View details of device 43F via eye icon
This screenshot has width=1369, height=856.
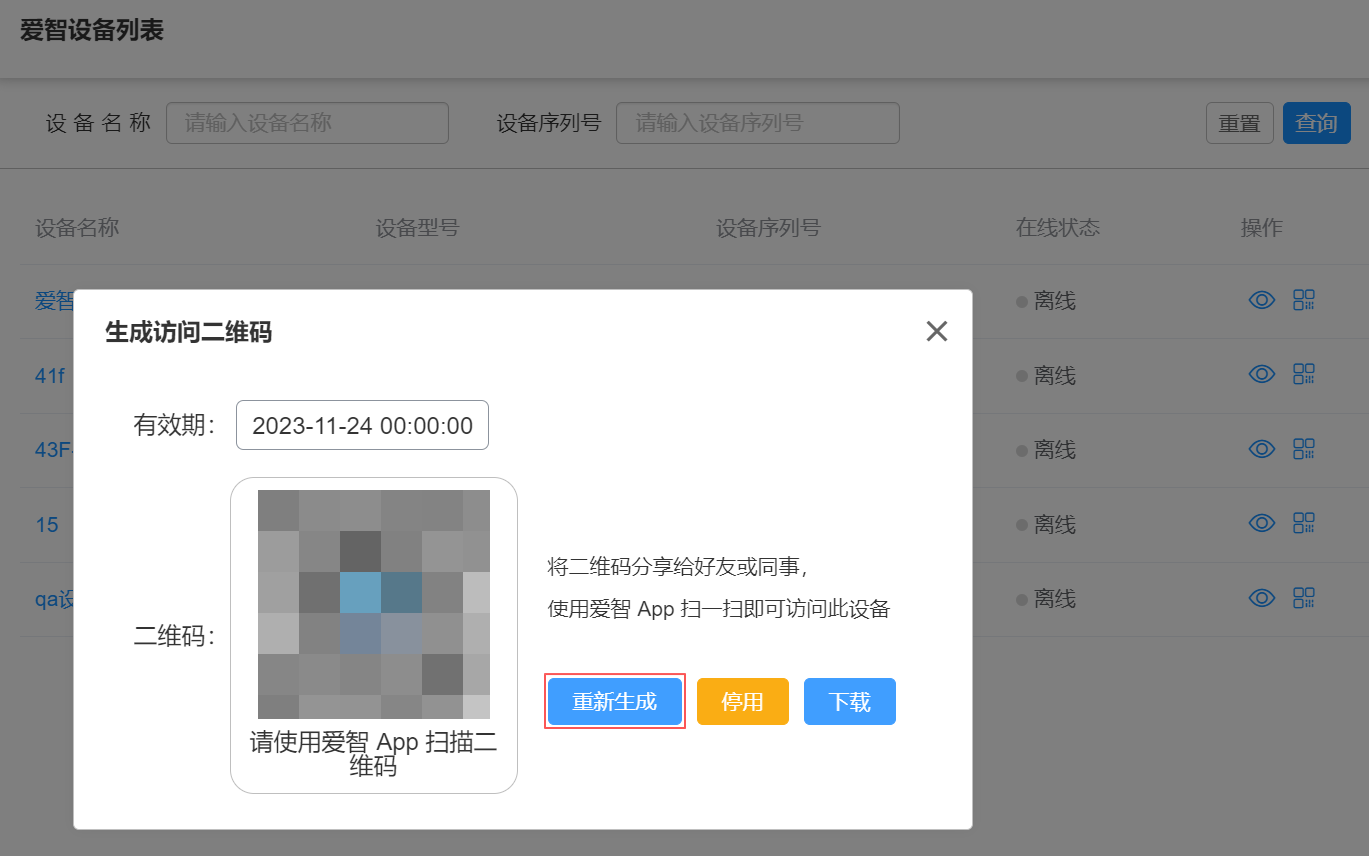tap(1261, 449)
